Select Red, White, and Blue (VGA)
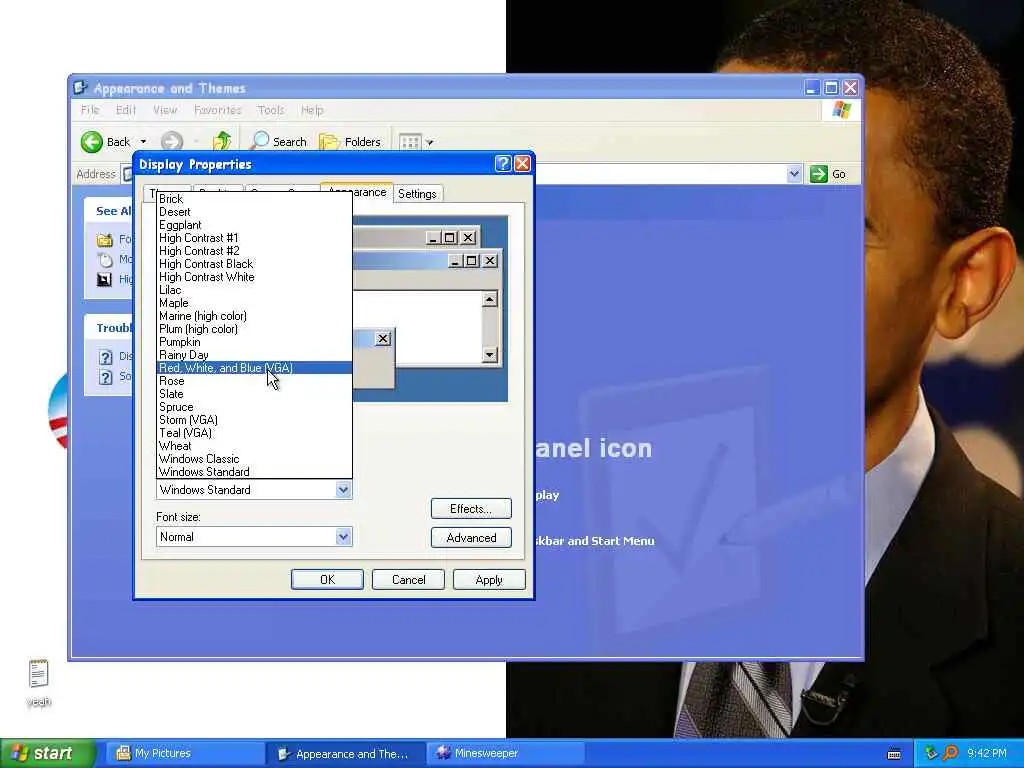The image size is (1024, 768). pos(255,368)
